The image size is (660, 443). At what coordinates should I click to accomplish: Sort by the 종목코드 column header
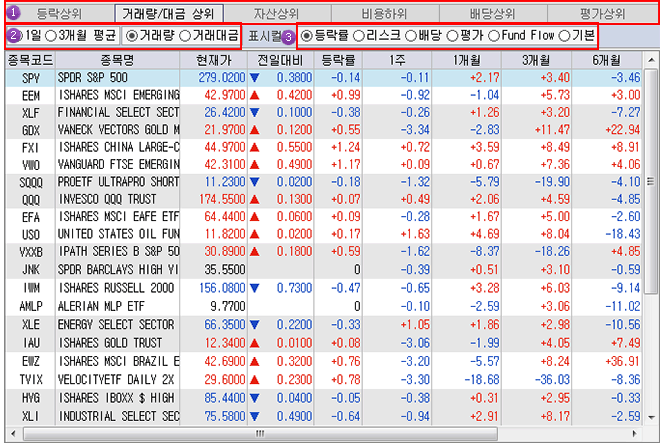(x=30, y=61)
